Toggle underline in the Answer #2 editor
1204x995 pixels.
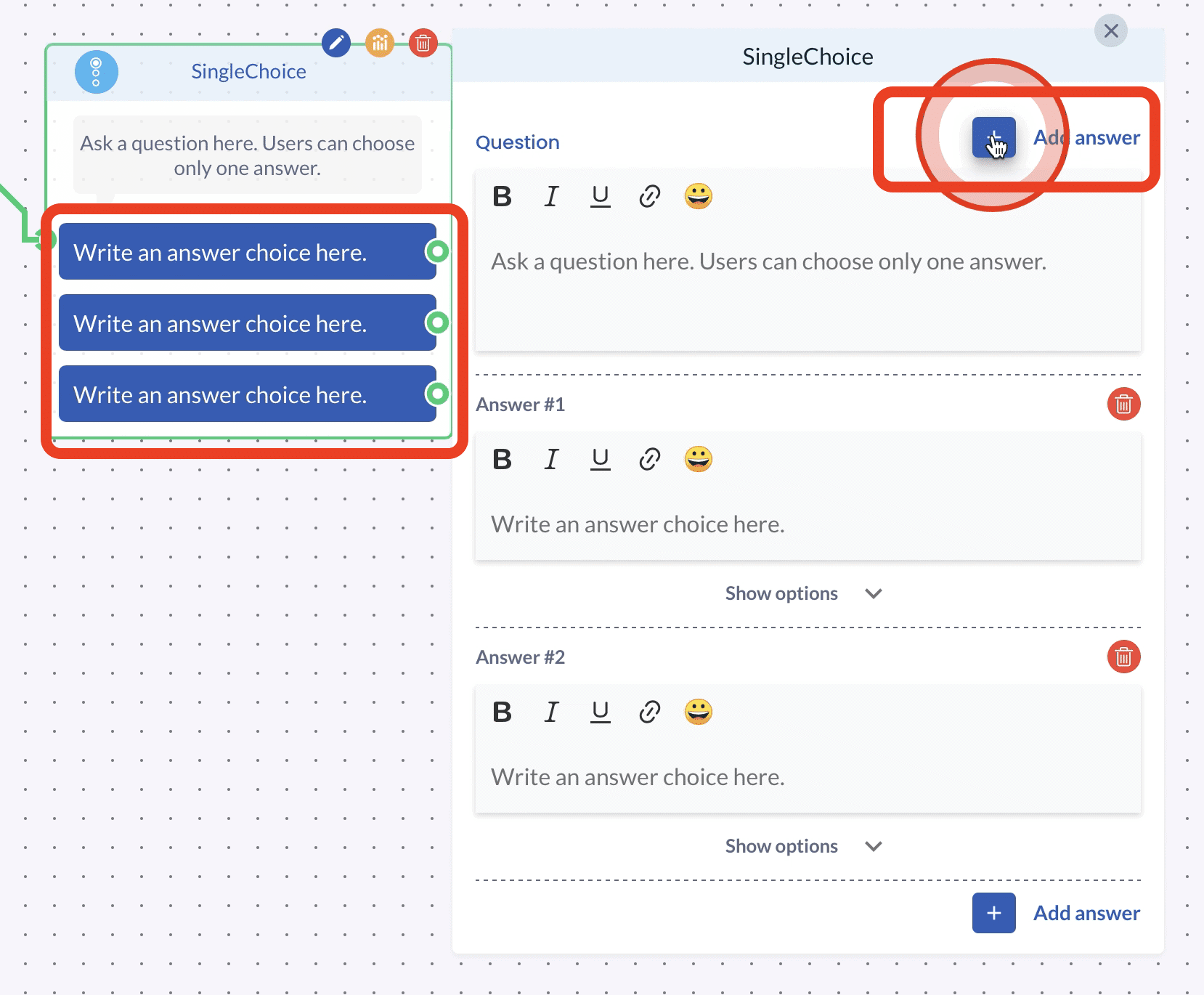(601, 712)
